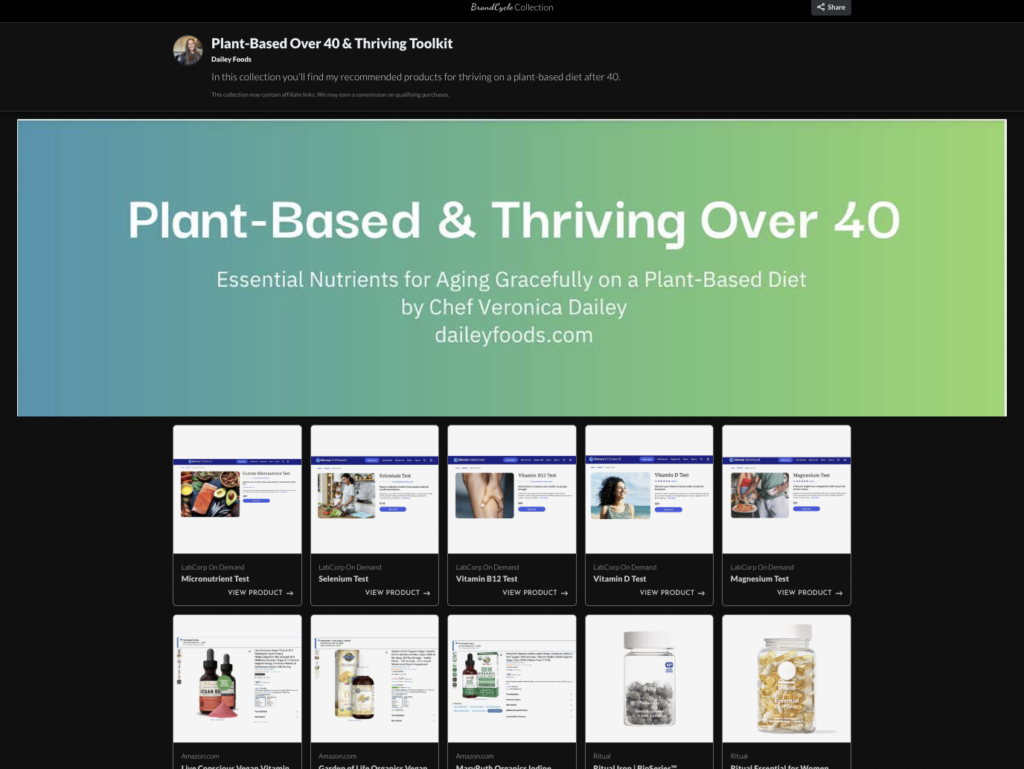Open the Vitamin B12 Test thumbnail image
The width and height of the screenshot is (1024, 769).
[x=512, y=489]
